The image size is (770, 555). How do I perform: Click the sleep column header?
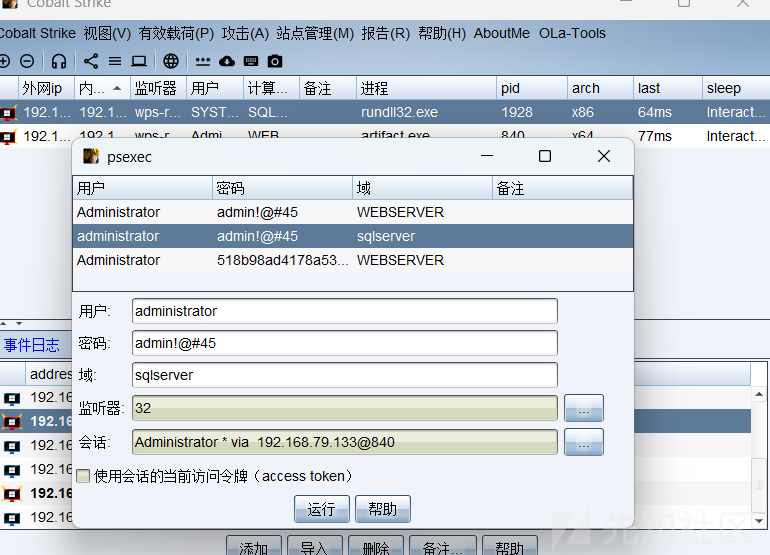736,88
